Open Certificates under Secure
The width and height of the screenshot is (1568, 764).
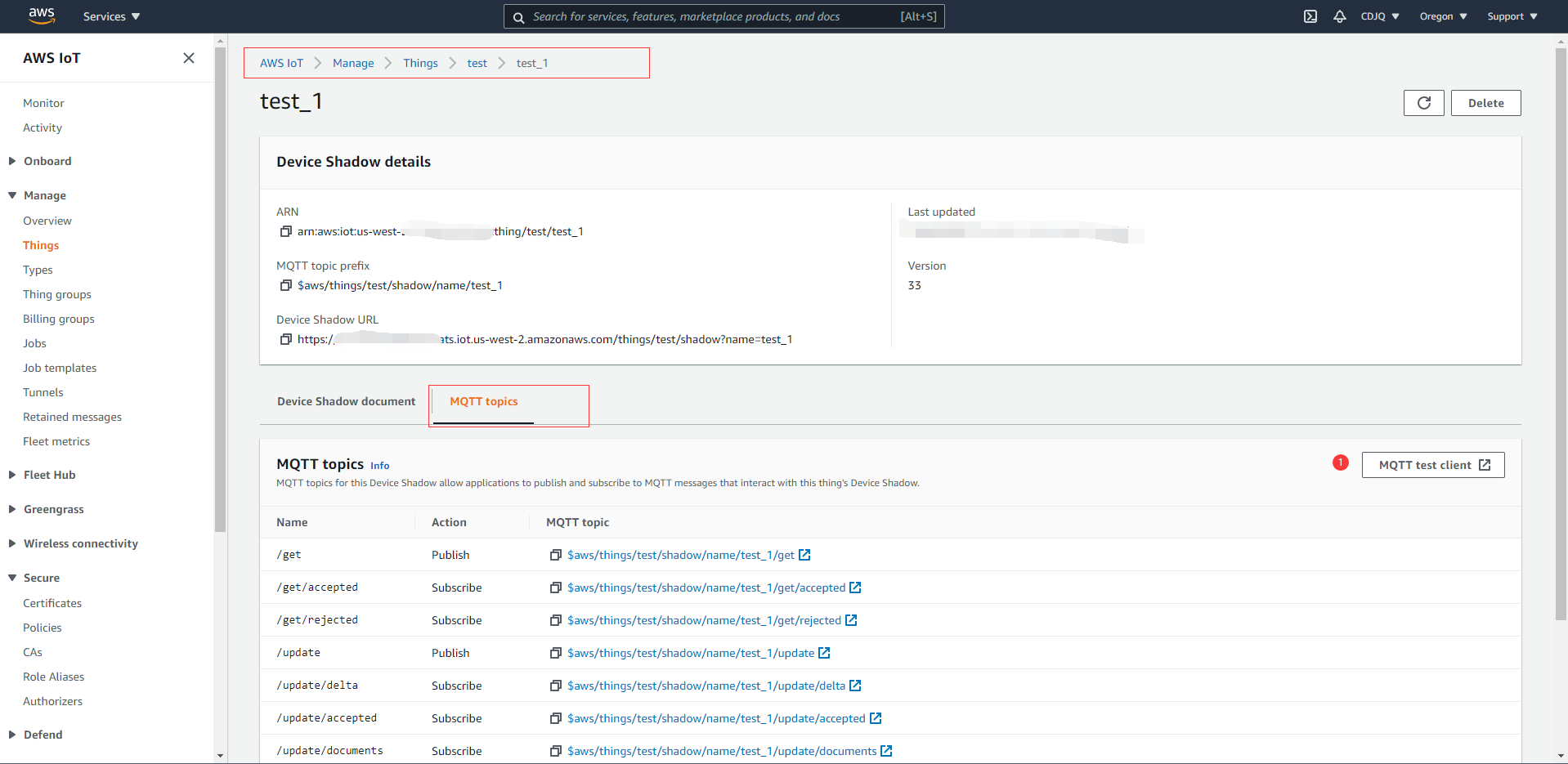point(52,603)
